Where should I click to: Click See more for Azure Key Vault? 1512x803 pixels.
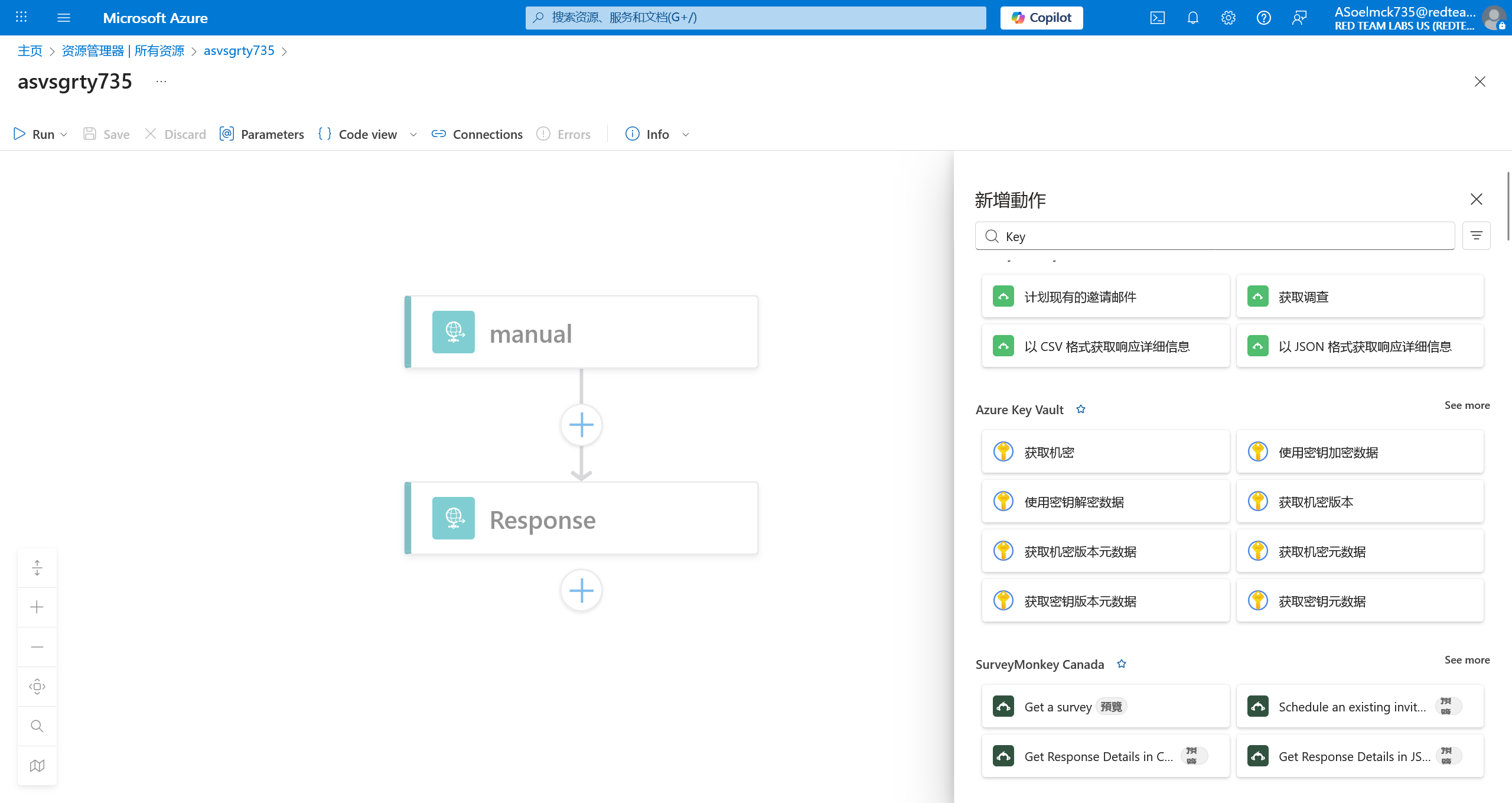(x=1467, y=405)
